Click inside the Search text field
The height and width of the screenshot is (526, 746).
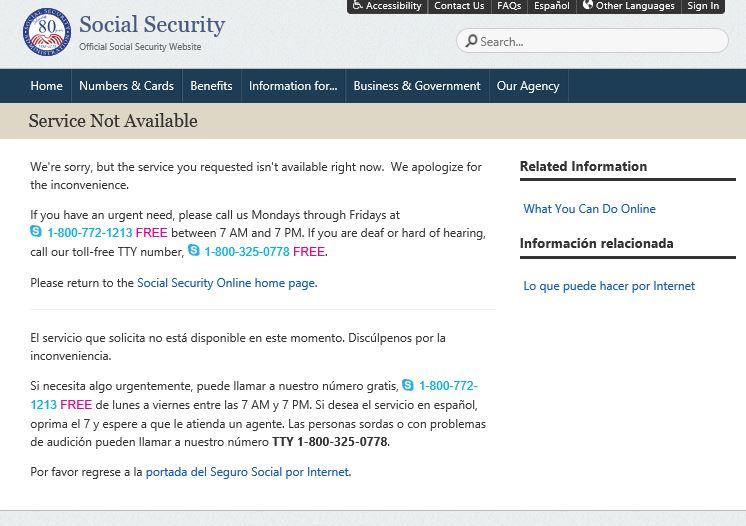point(600,41)
